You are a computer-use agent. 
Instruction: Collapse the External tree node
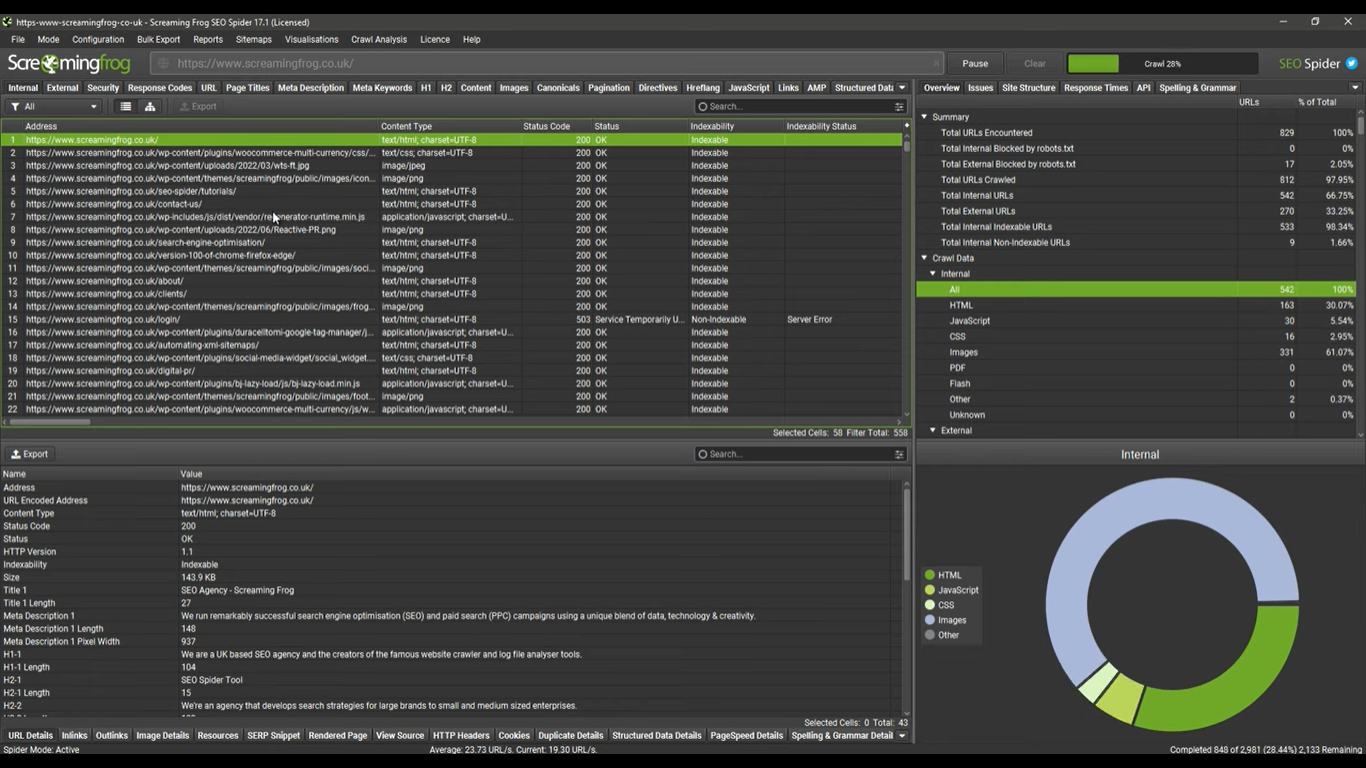933,431
